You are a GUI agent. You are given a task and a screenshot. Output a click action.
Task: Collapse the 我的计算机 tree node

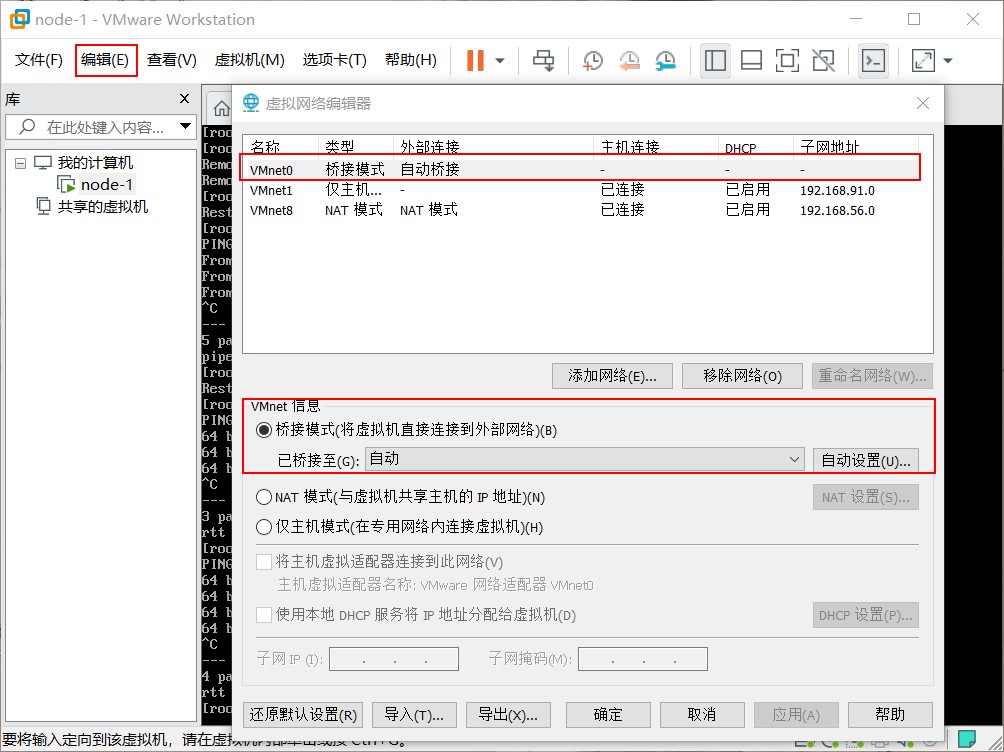click(21, 163)
